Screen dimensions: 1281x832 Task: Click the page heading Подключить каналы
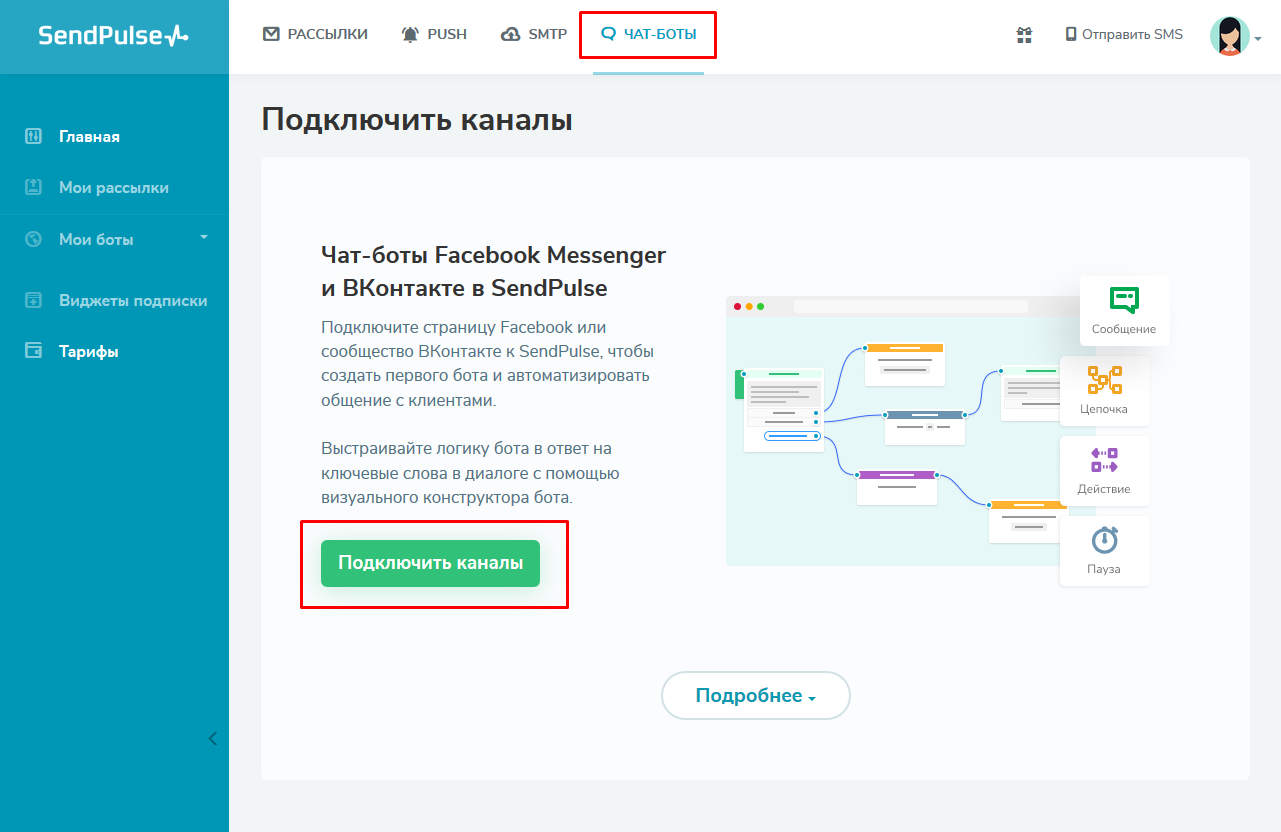(x=417, y=119)
